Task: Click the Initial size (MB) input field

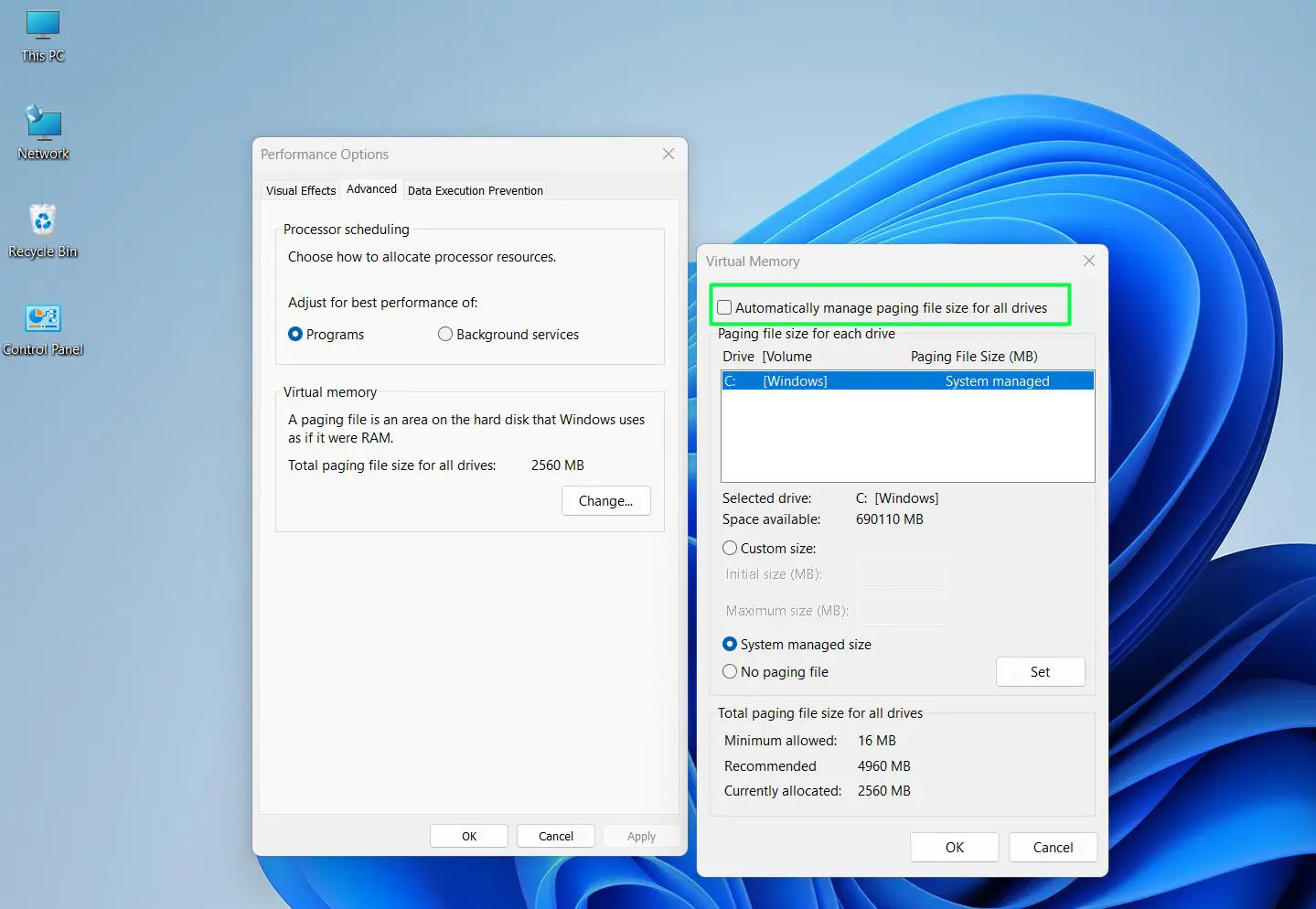Action: pyautogui.click(x=901, y=573)
